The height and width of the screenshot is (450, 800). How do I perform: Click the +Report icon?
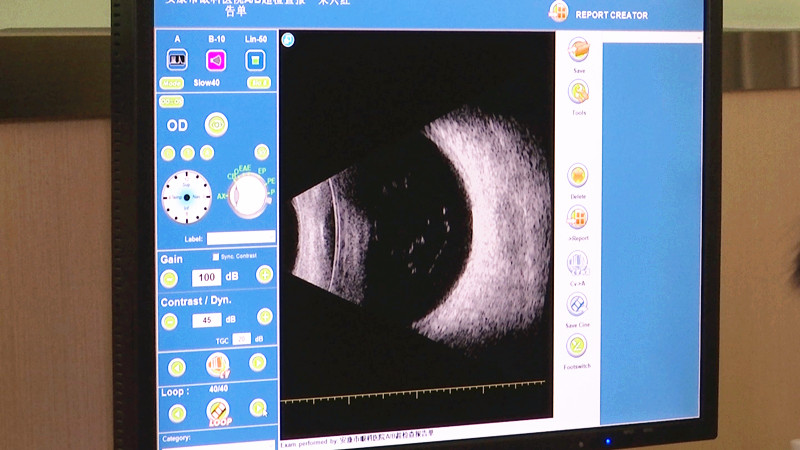coord(577,218)
